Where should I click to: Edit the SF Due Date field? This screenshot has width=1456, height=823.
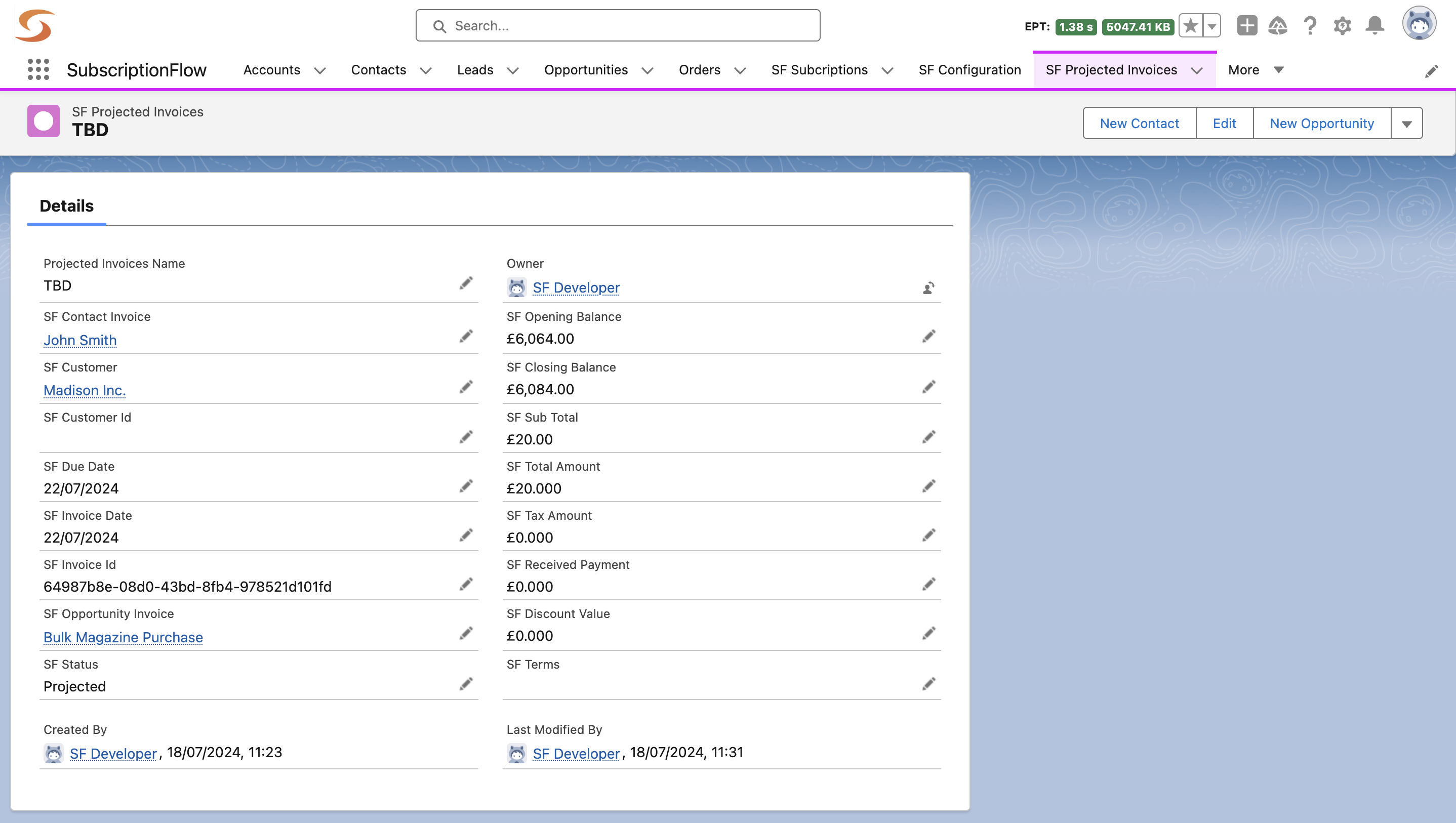[466, 486]
